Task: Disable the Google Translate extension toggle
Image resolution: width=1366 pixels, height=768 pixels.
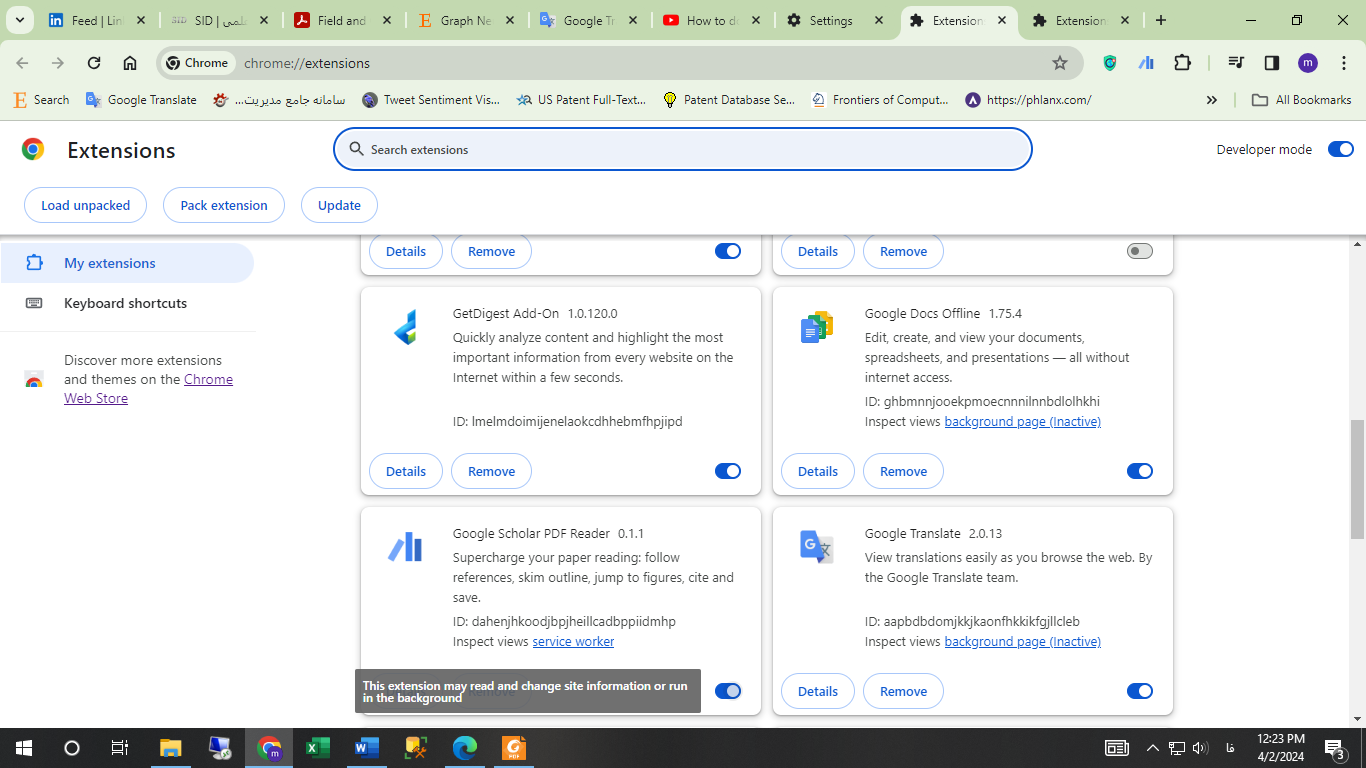Action: [1140, 691]
